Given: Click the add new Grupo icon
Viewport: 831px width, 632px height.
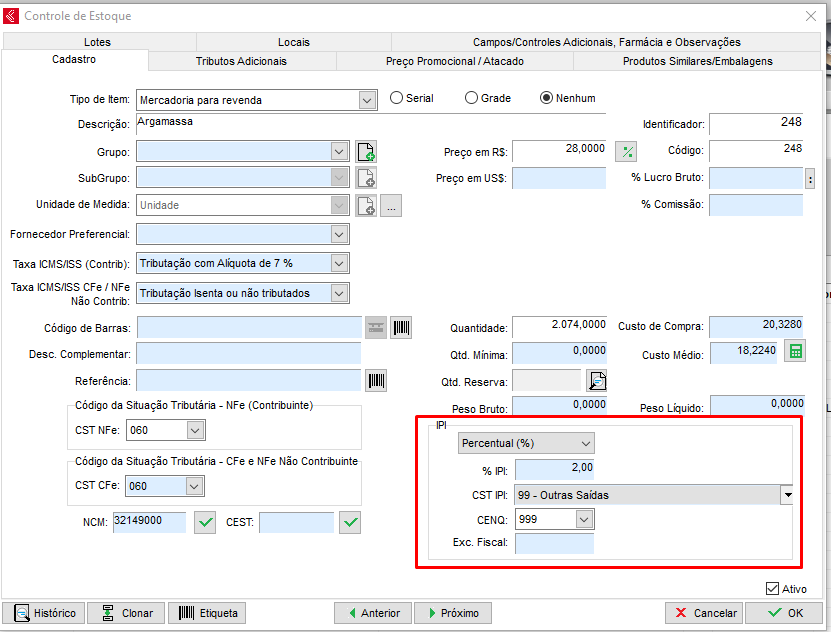Looking at the screenshot, I should pos(366,152).
